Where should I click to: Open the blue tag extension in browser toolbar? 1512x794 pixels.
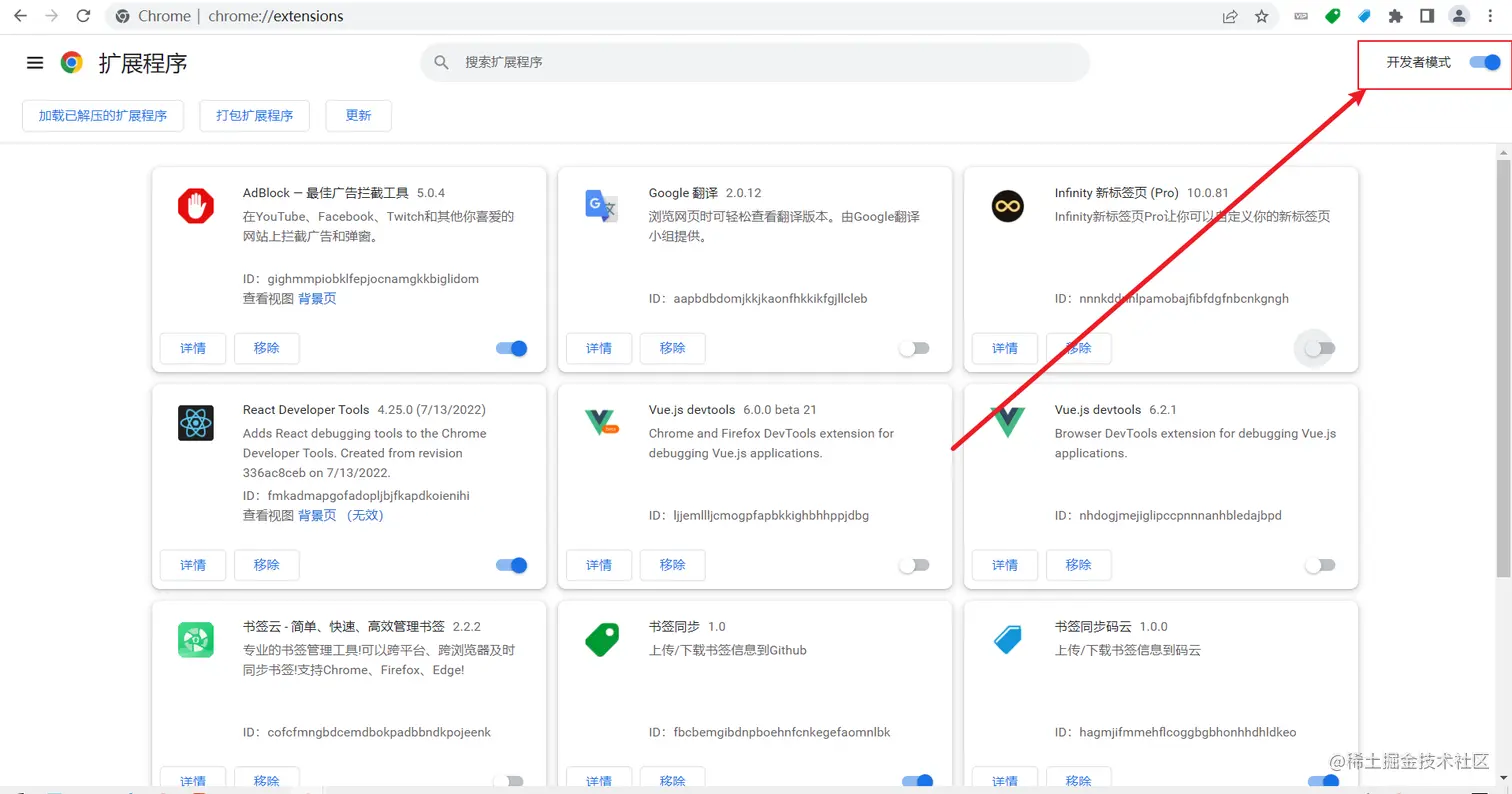[x=1364, y=16]
